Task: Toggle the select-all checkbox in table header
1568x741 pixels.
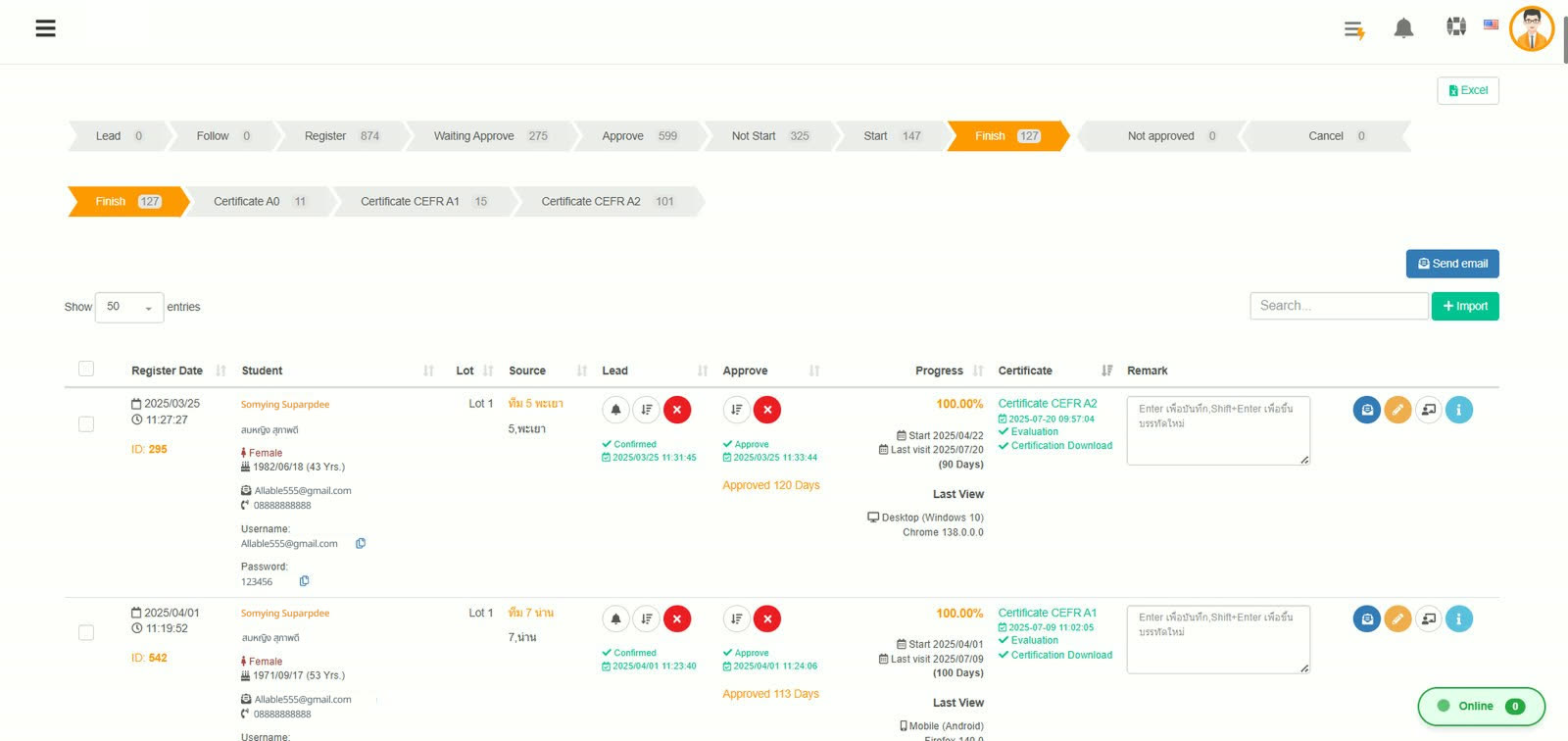Action: coord(86,369)
